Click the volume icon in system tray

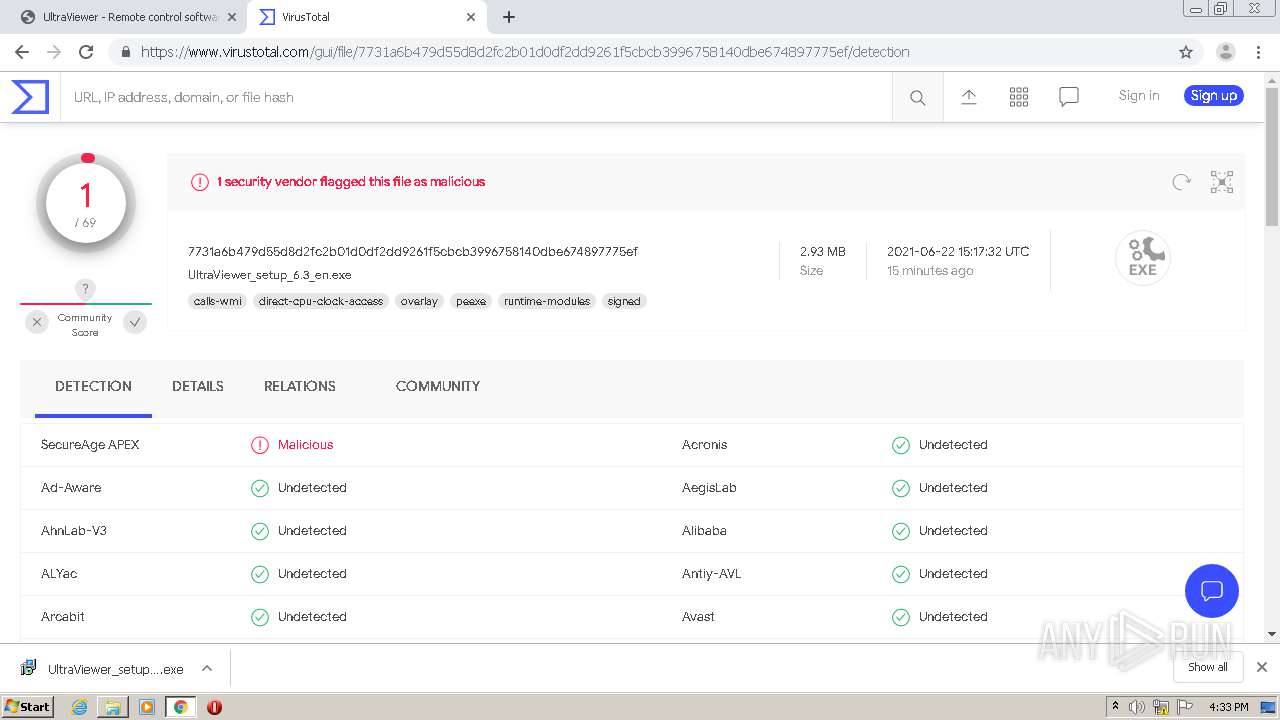1137,707
